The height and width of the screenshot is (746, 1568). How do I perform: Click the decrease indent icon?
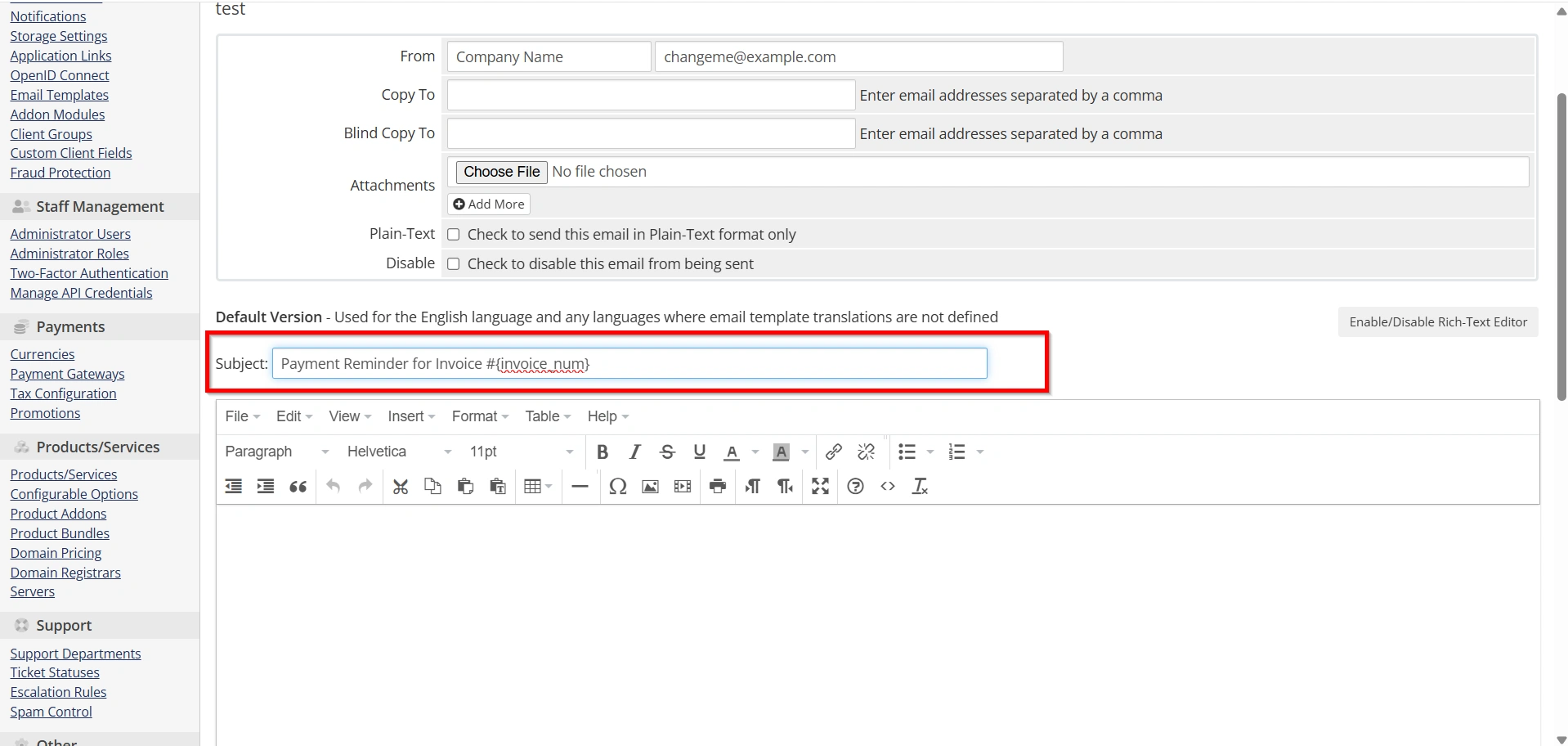tap(234, 487)
